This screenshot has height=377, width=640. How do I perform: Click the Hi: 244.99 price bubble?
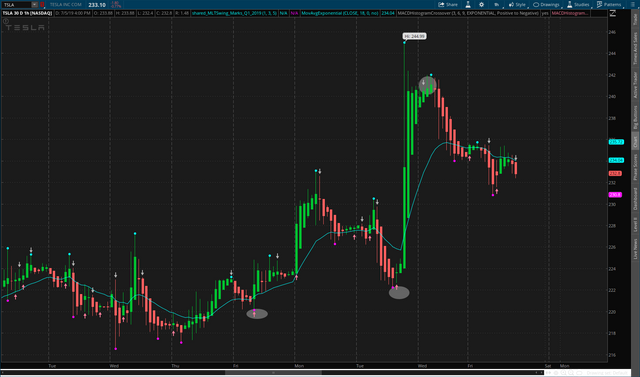coord(414,36)
